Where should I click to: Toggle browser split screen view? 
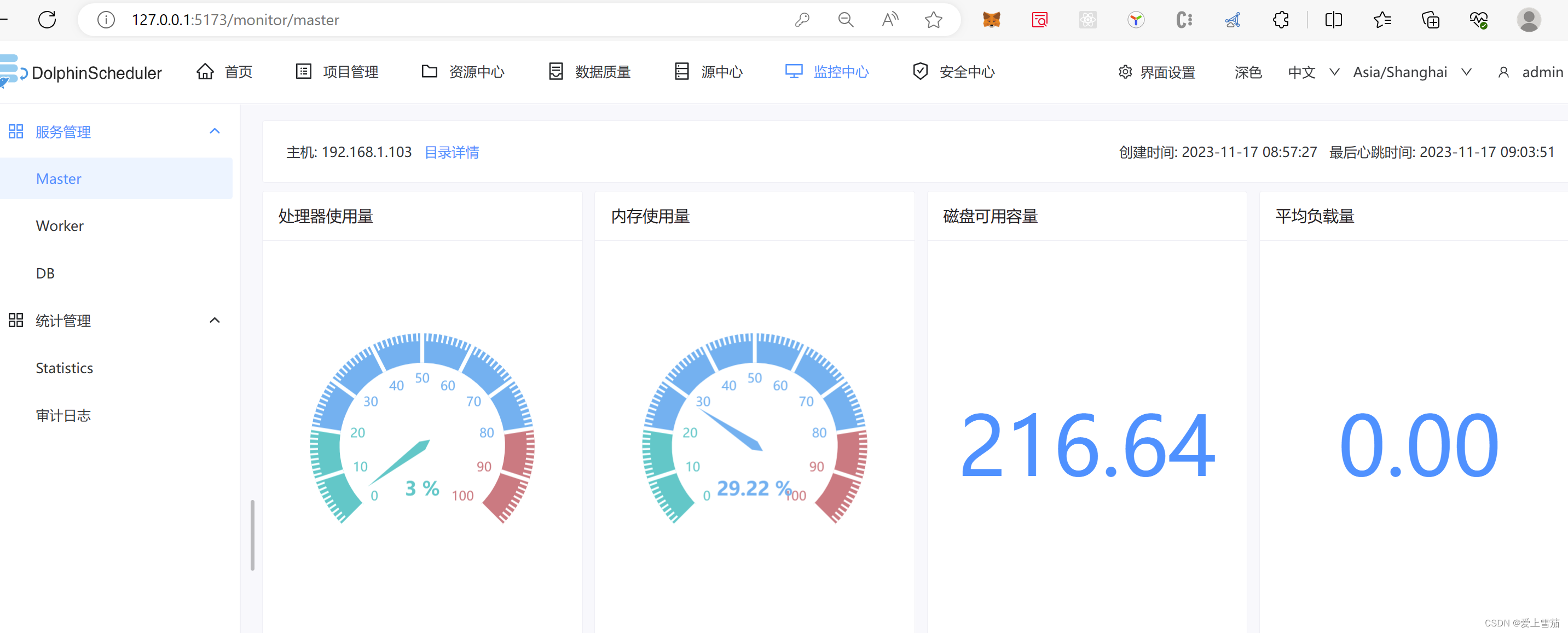pyautogui.click(x=1334, y=20)
